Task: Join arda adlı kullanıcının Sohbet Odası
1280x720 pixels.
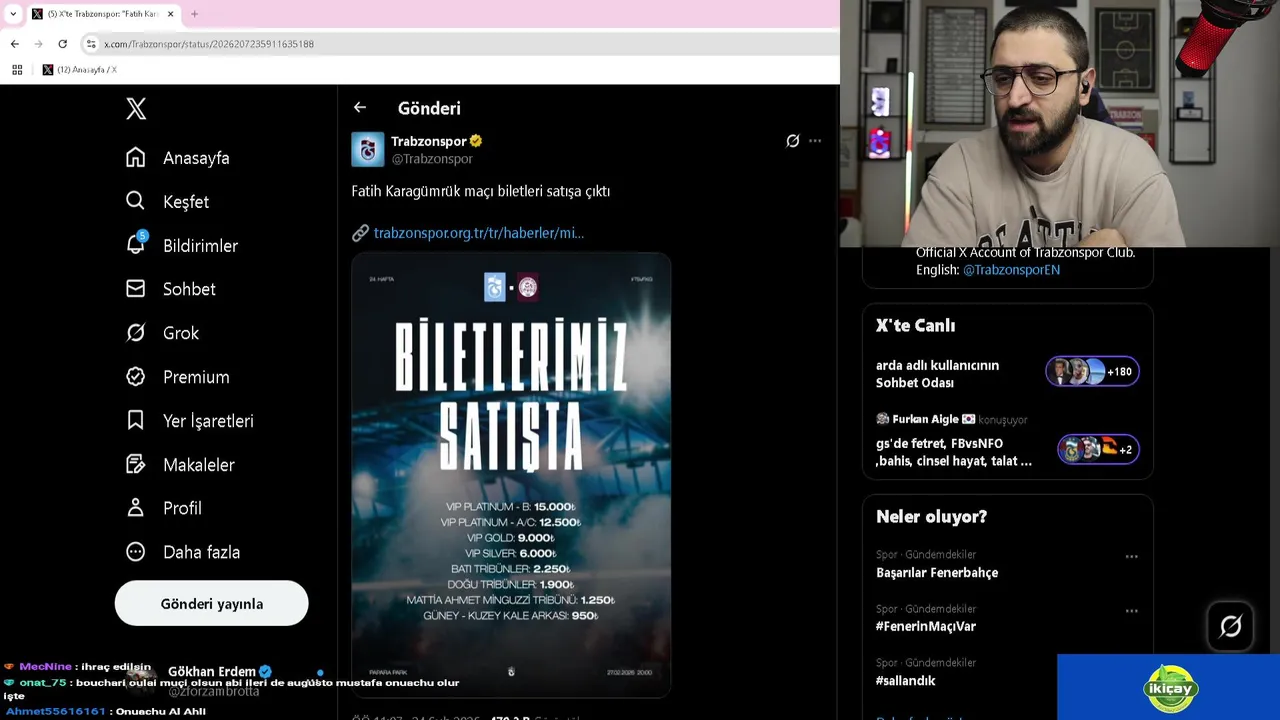Action: pos(937,374)
